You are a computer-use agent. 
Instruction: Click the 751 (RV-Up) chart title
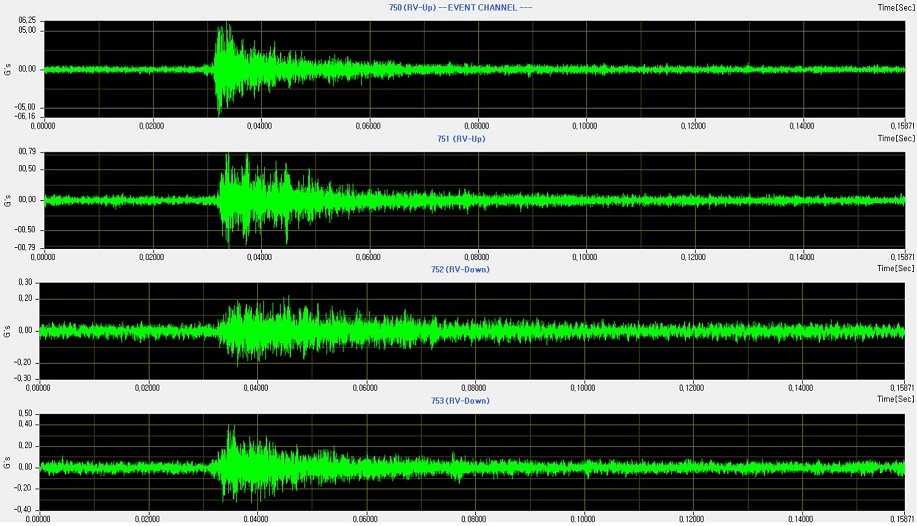461,139
